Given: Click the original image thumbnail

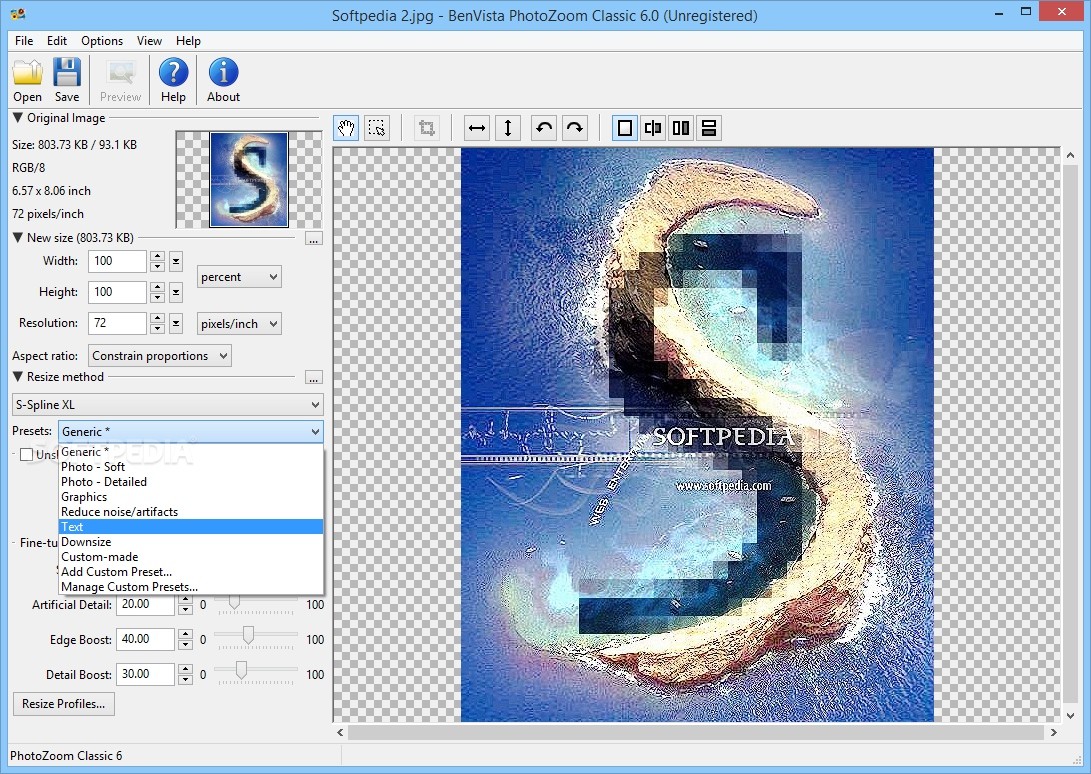Looking at the screenshot, I should click(249, 180).
